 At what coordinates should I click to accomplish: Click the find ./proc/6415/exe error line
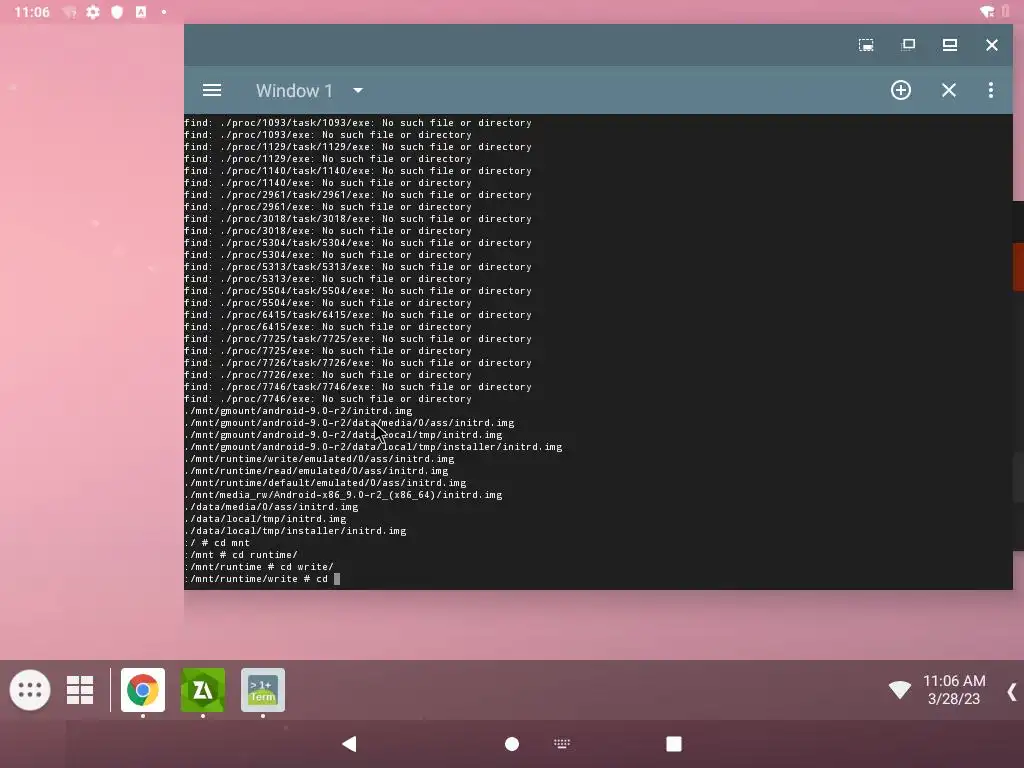click(328, 327)
